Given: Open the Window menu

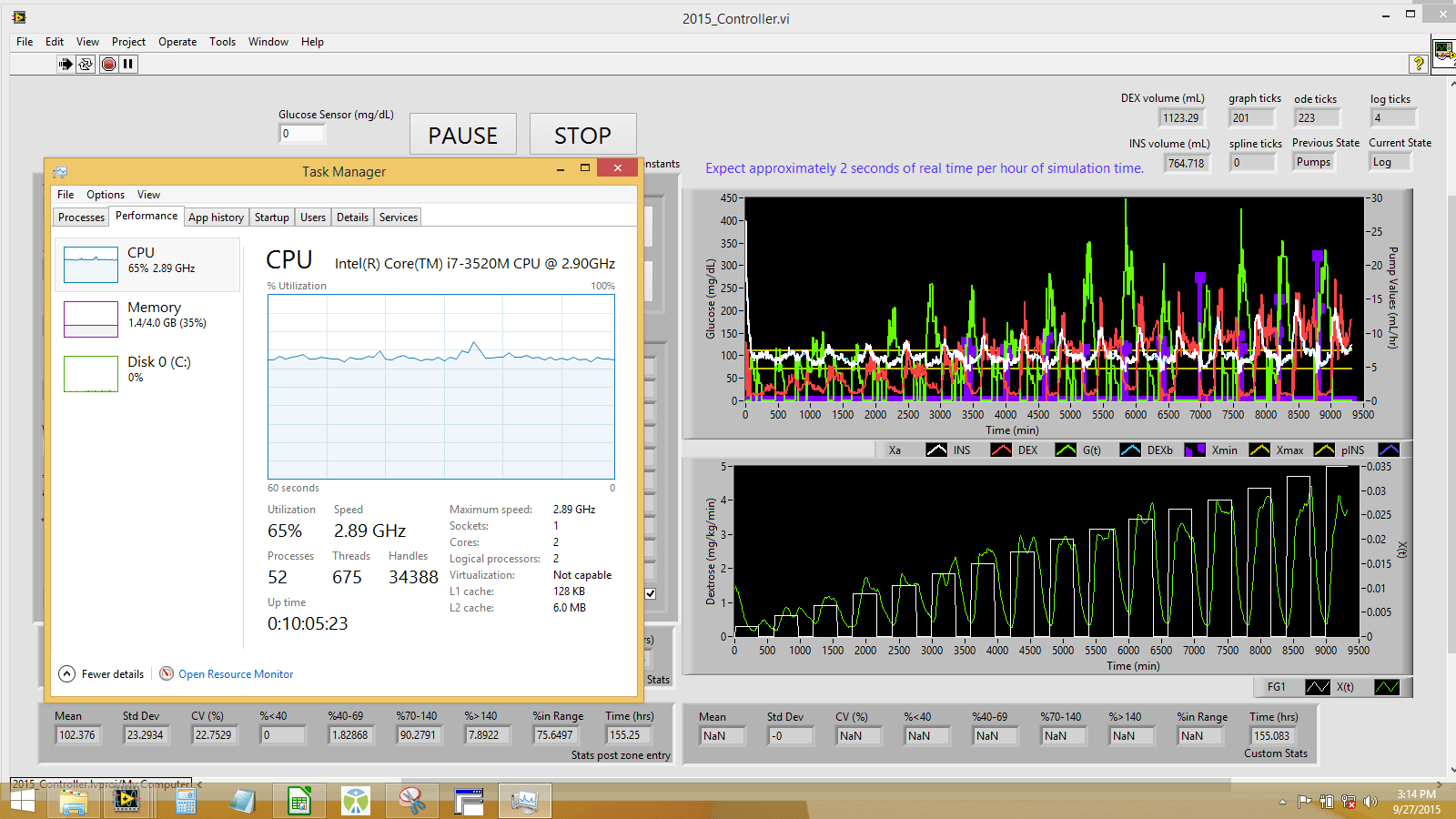Looking at the screenshot, I should (x=268, y=42).
